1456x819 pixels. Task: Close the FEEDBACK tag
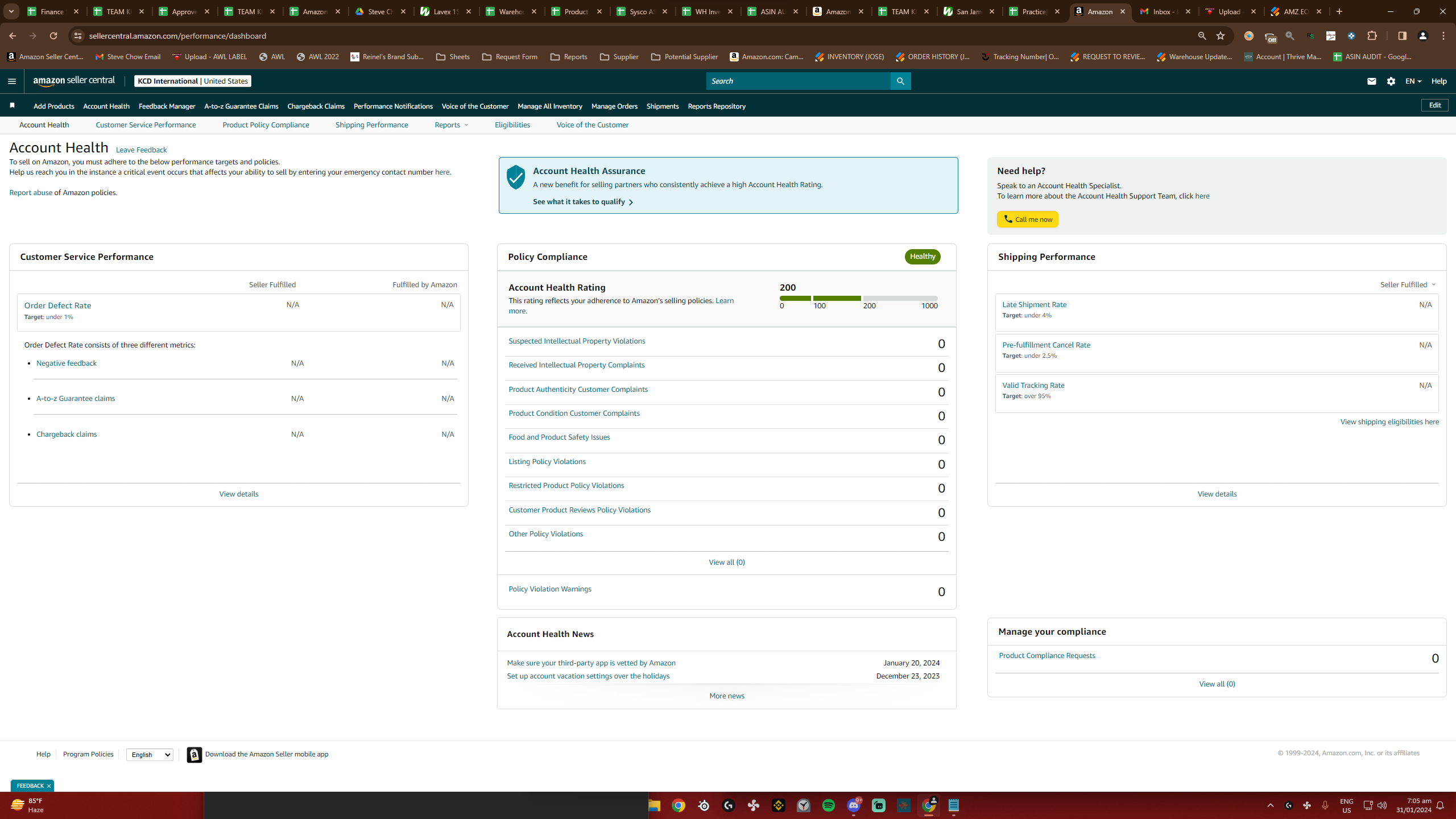pos(49,786)
